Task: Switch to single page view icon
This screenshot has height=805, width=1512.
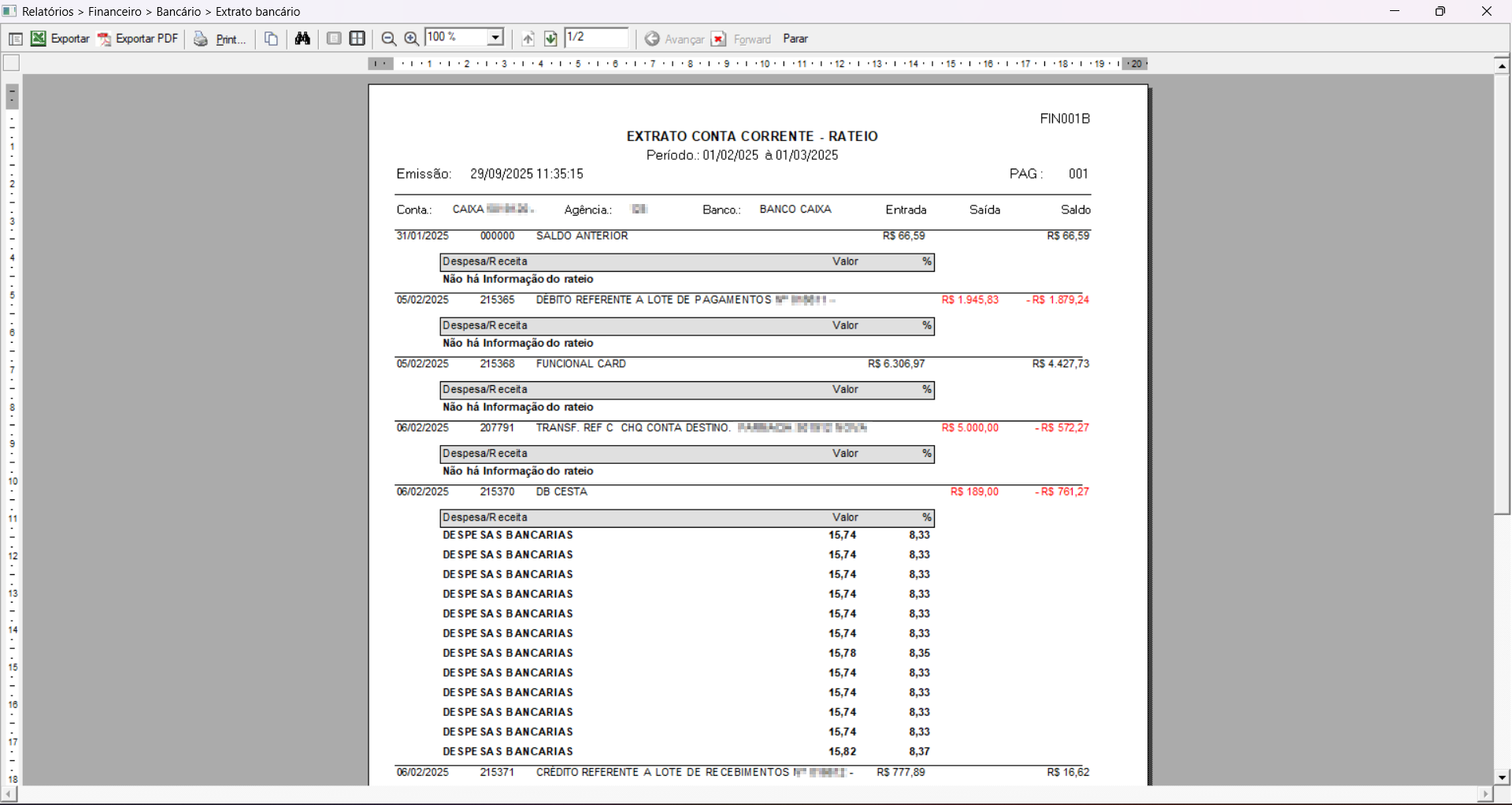Action: 334,39
